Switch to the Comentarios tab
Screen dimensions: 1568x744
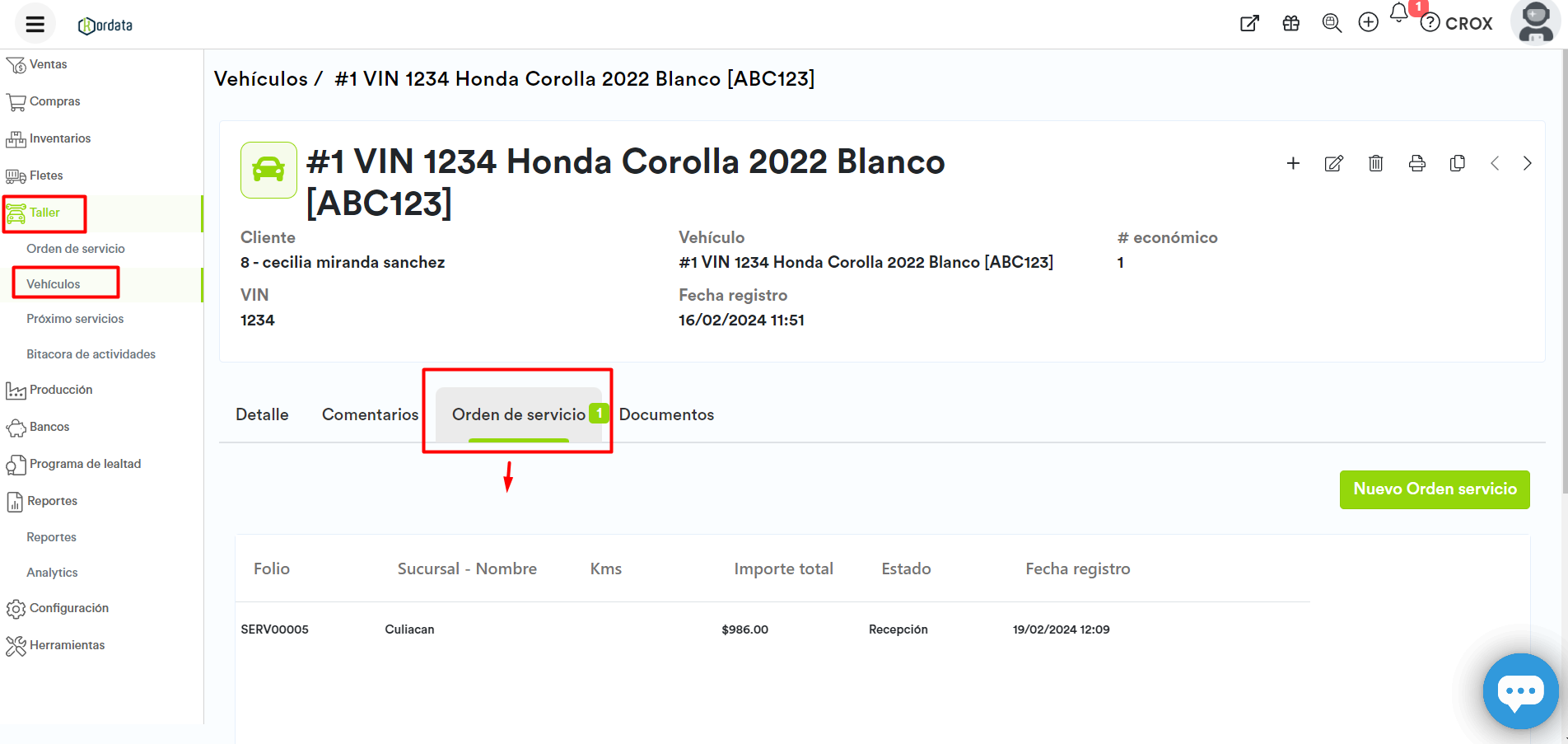[370, 414]
